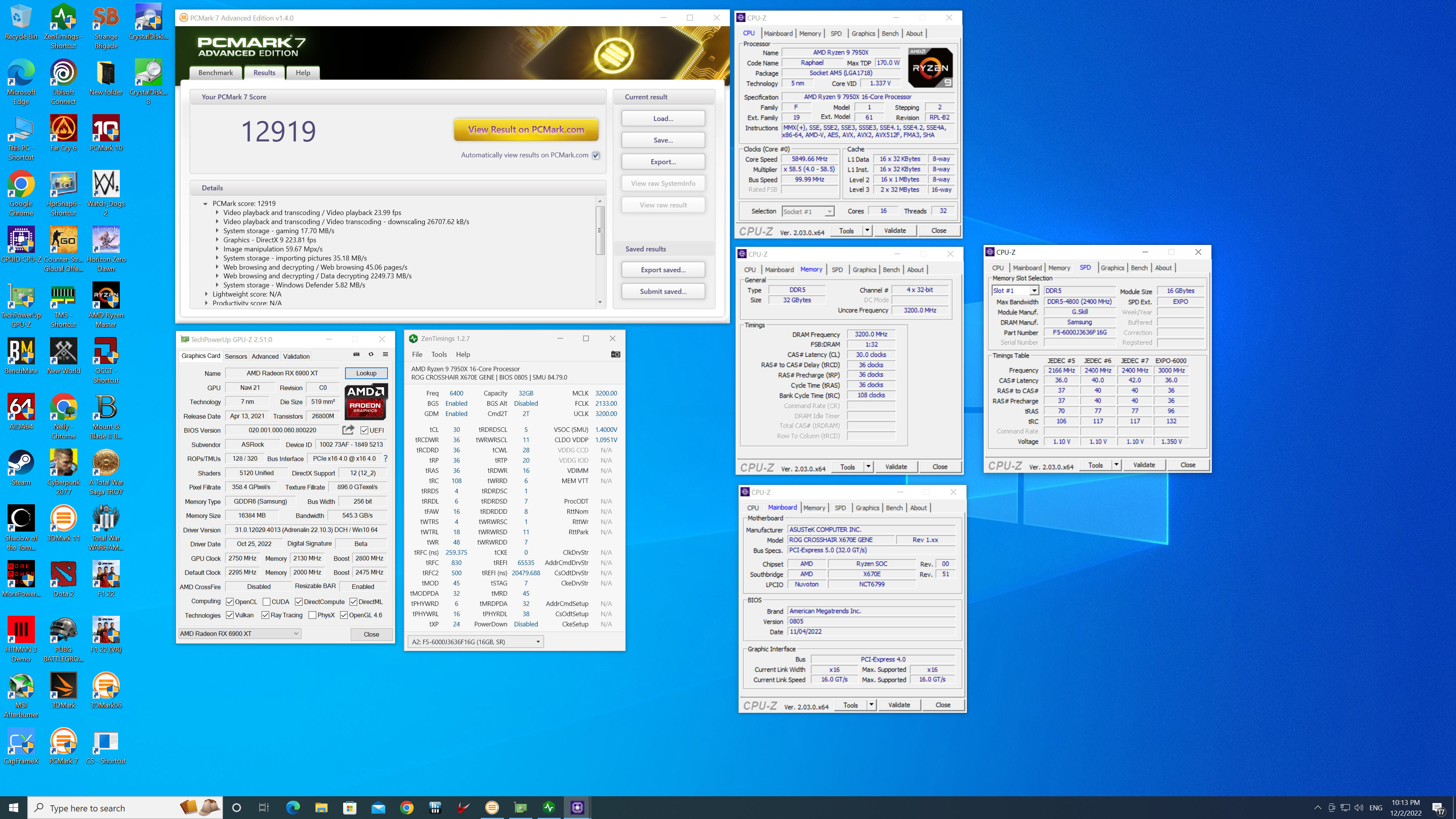
Task: Open ZenTimings shortcut on desktop
Action: click(63, 27)
